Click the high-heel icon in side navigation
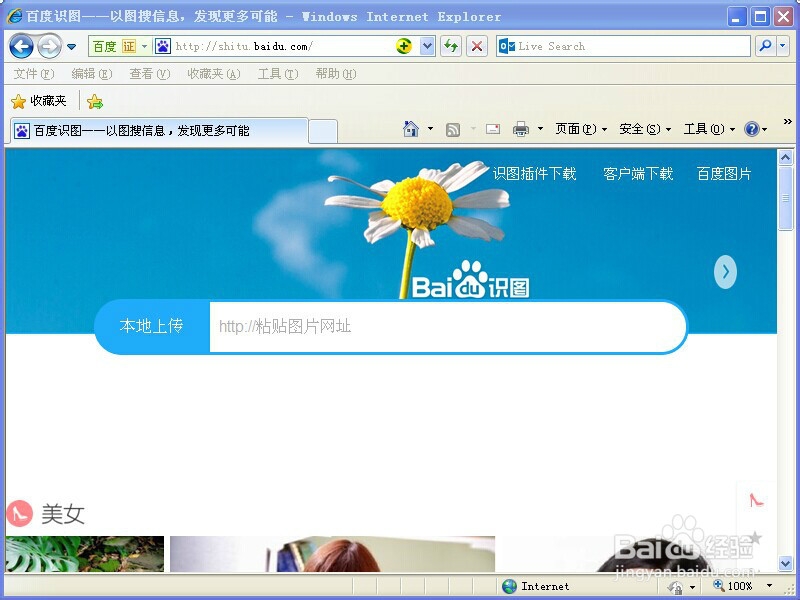800x600 pixels. coord(756,500)
